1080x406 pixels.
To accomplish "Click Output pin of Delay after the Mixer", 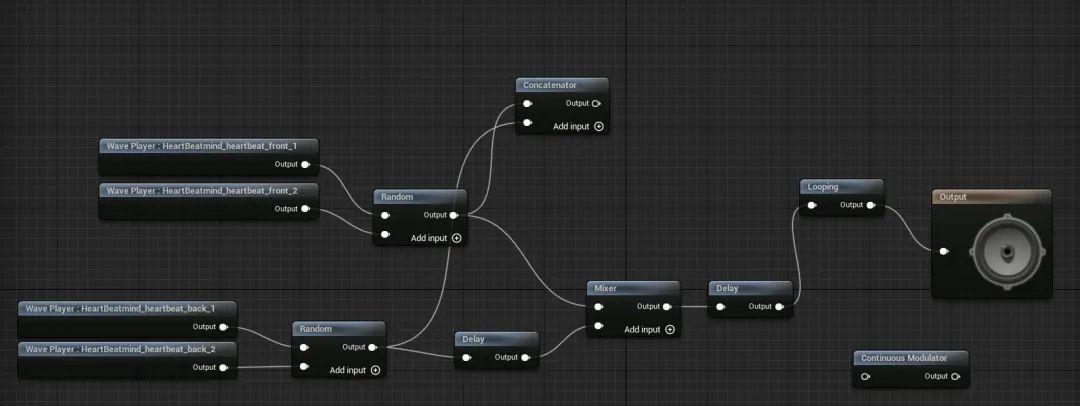I will coord(779,307).
